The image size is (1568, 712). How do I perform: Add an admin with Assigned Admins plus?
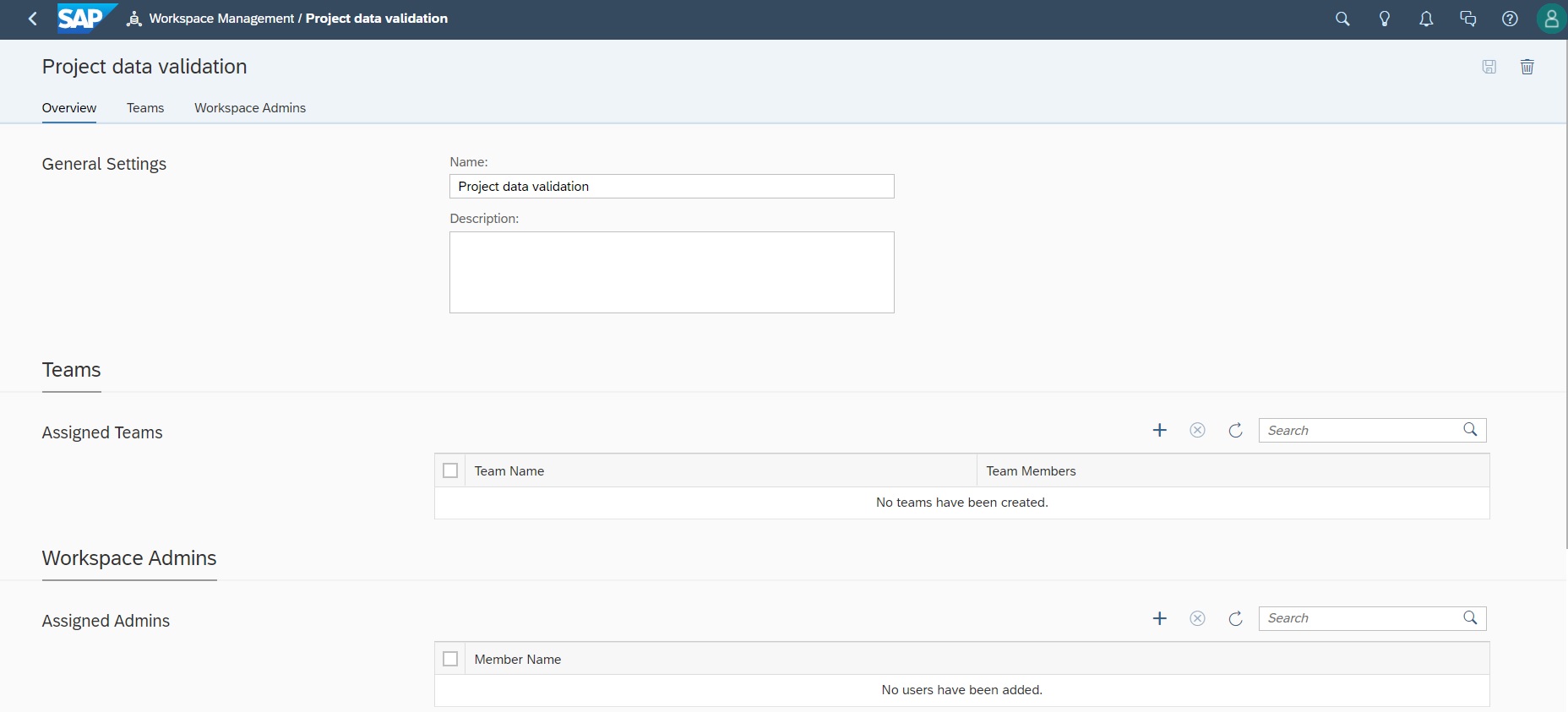pyautogui.click(x=1160, y=618)
